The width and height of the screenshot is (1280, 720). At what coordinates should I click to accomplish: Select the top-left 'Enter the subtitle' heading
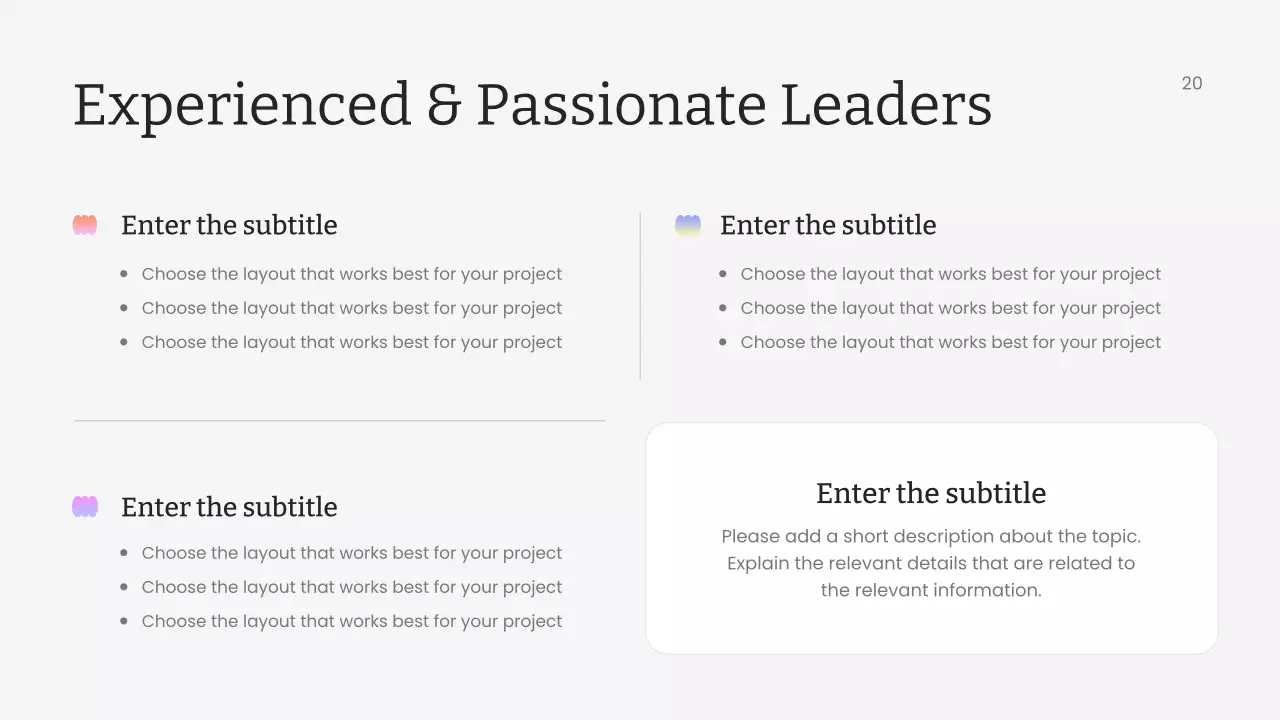pyautogui.click(x=229, y=225)
